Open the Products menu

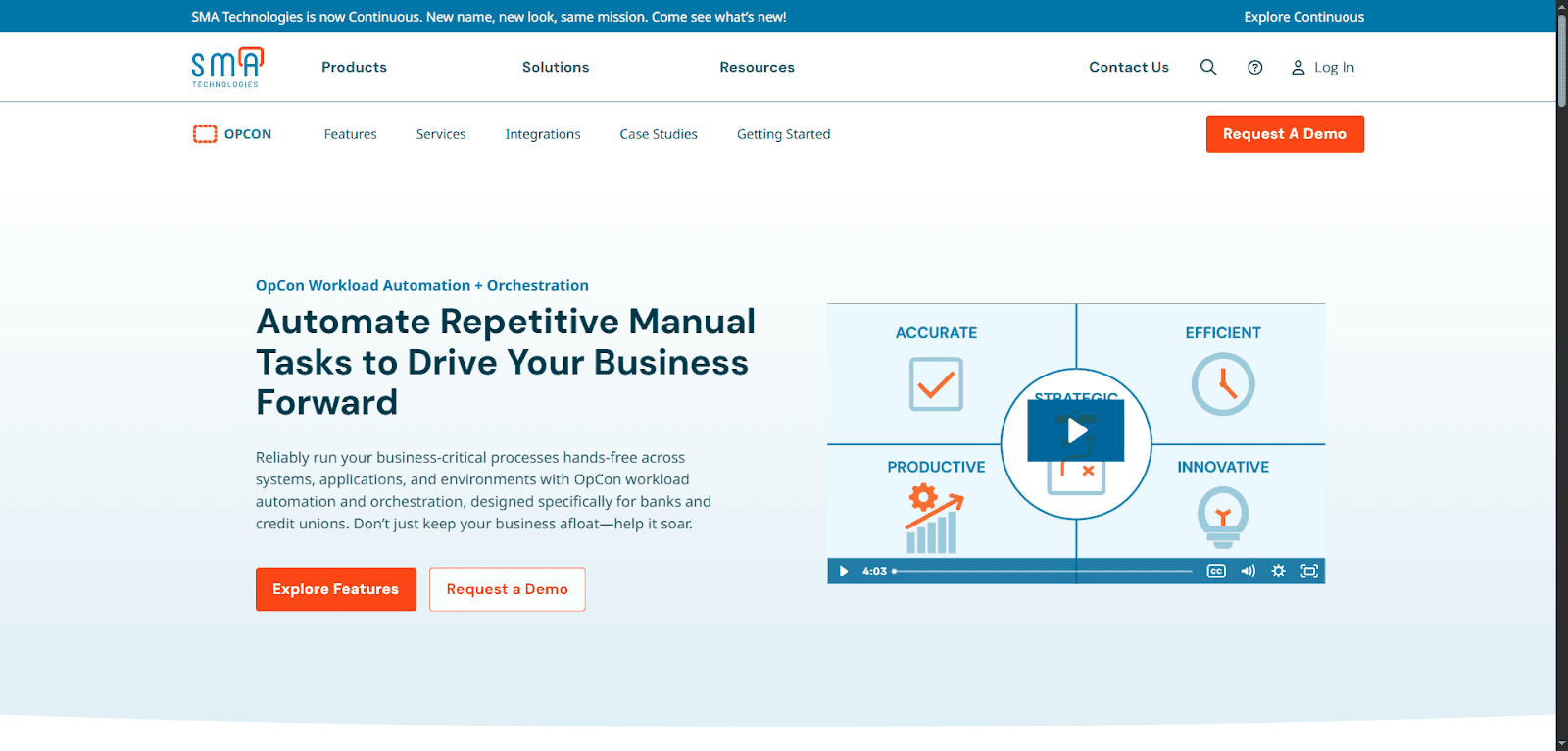pyautogui.click(x=354, y=67)
